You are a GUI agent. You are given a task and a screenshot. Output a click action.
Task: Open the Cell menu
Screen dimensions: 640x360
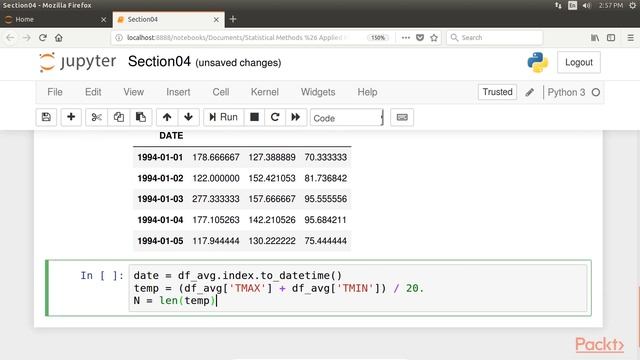[x=221, y=92]
